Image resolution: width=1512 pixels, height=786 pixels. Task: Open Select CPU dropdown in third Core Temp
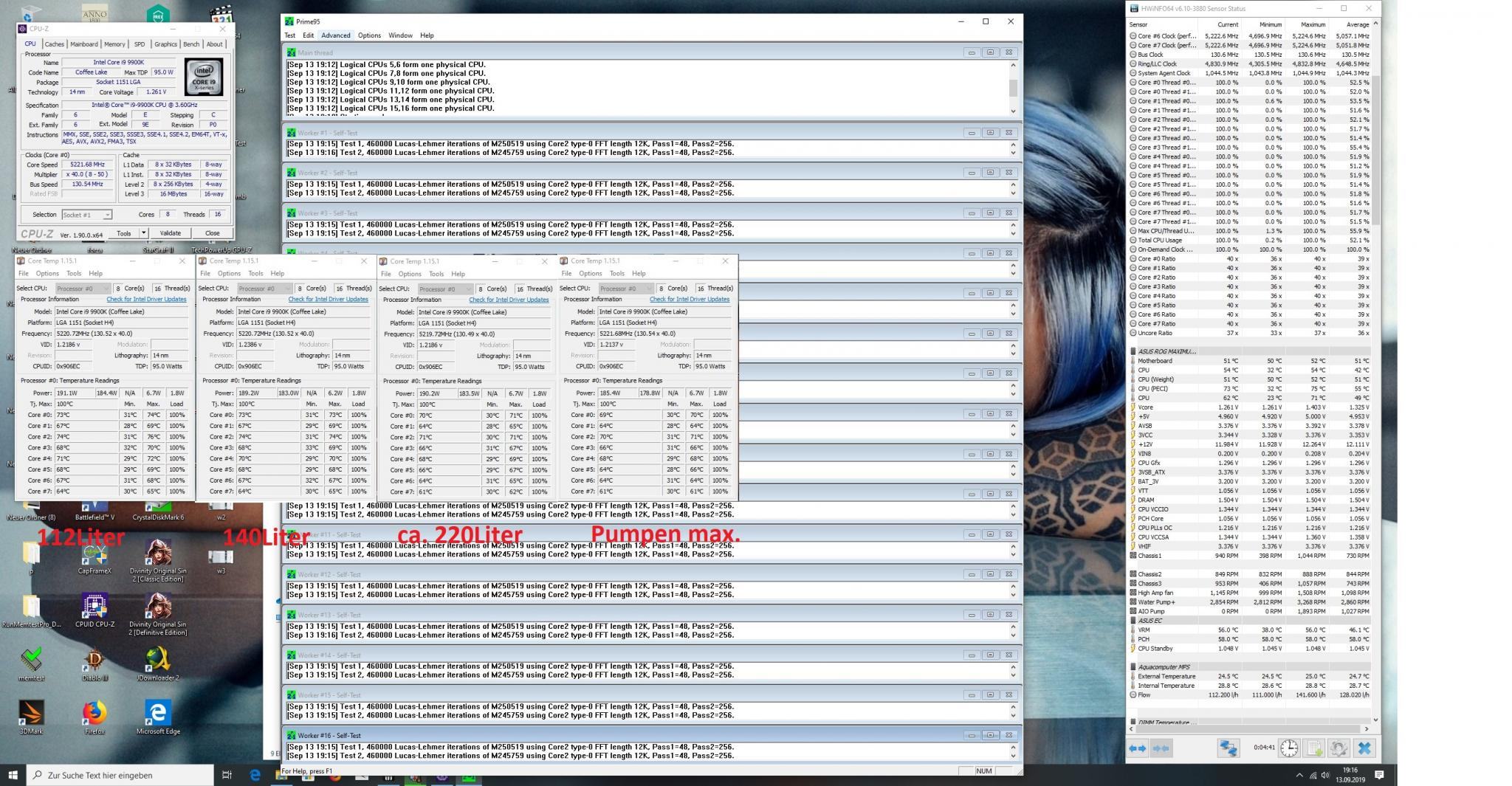pyautogui.click(x=445, y=289)
